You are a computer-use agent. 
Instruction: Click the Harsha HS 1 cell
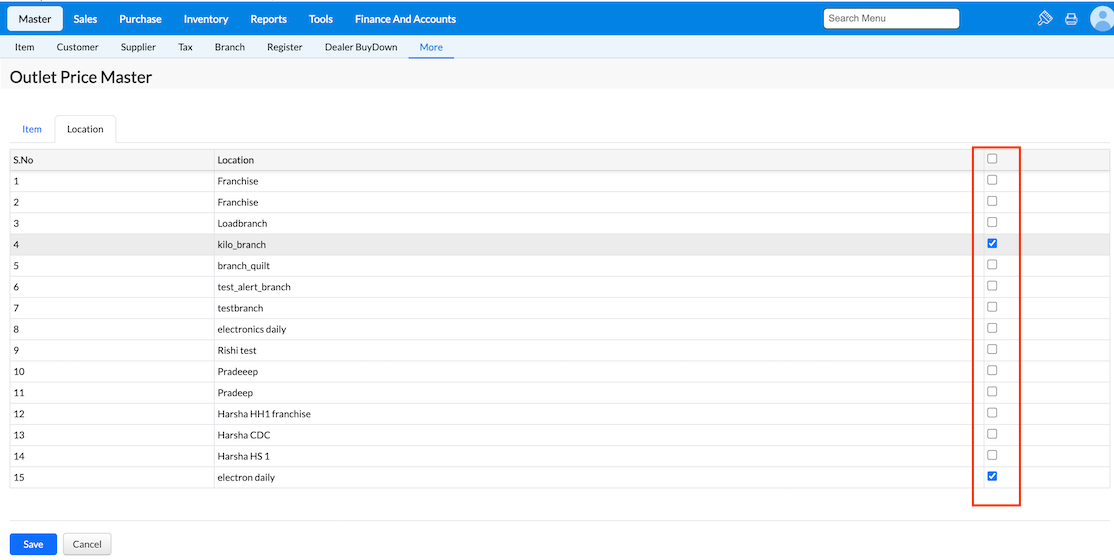[598, 456]
